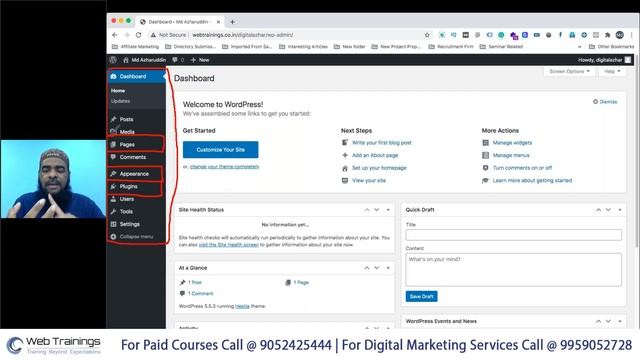Click the Save Draft button
640x360 pixels.
click(x=421, y=296)
